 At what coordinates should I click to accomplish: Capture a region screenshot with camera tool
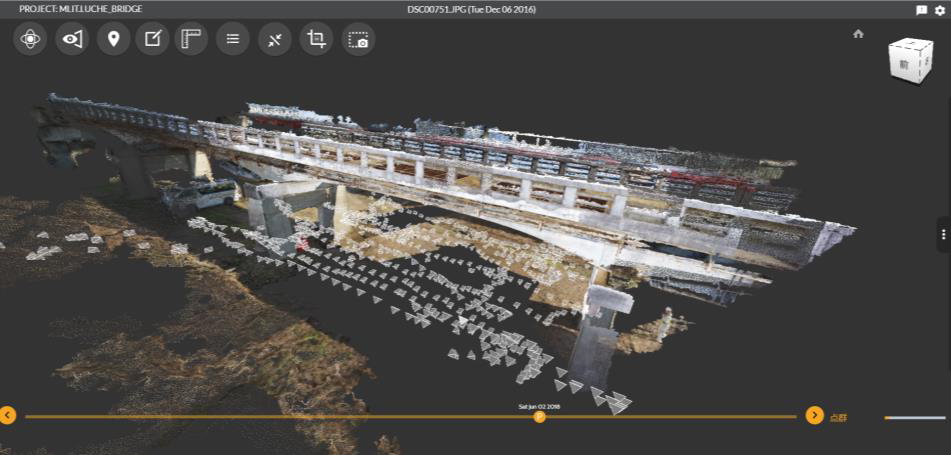tap(358, 39)
